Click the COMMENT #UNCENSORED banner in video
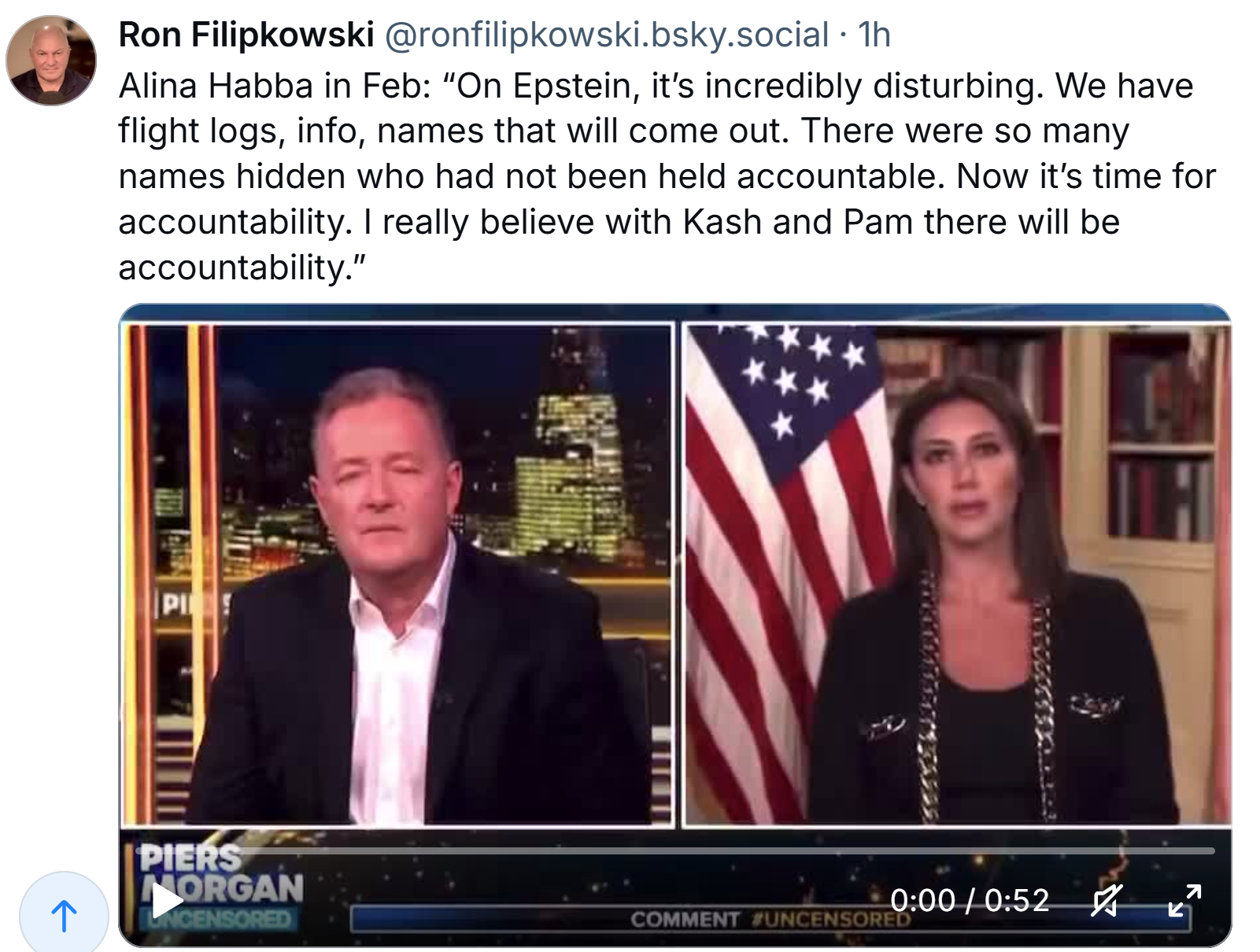 point(770,920)
